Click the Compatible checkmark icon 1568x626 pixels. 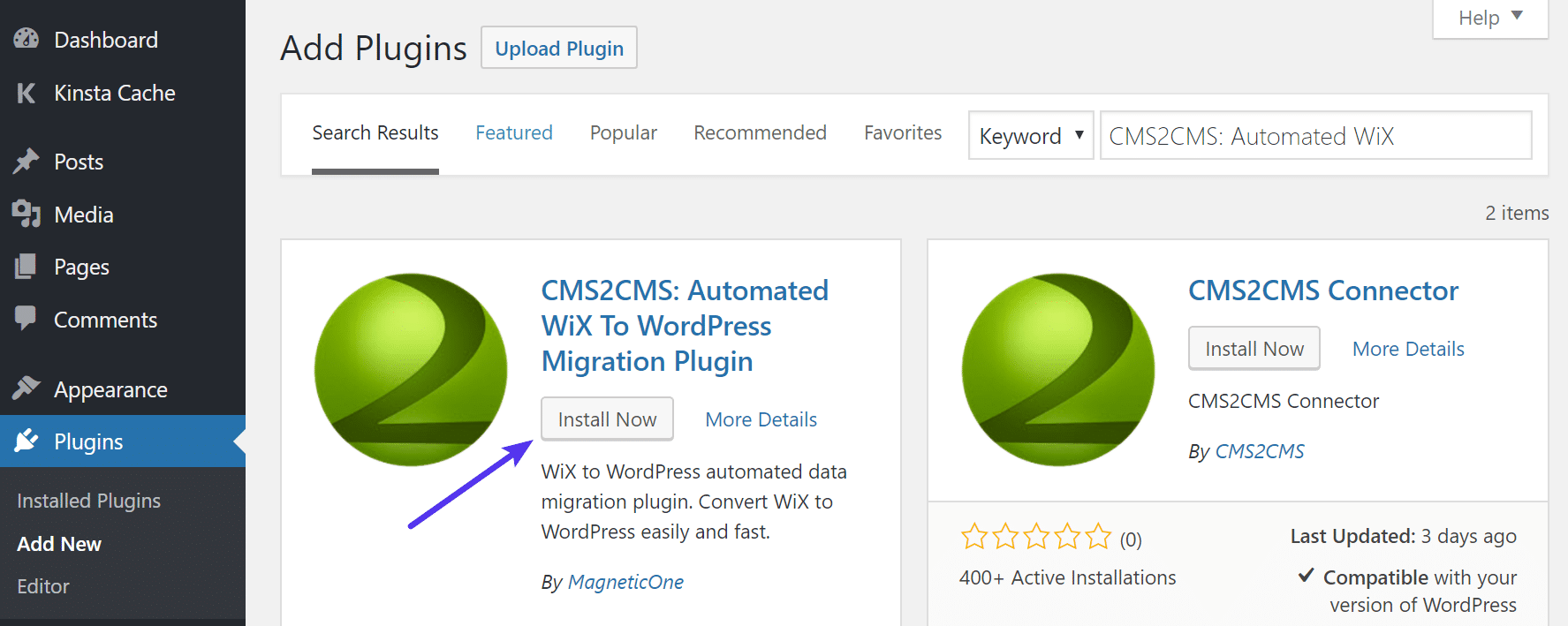tap(1307, 576)
